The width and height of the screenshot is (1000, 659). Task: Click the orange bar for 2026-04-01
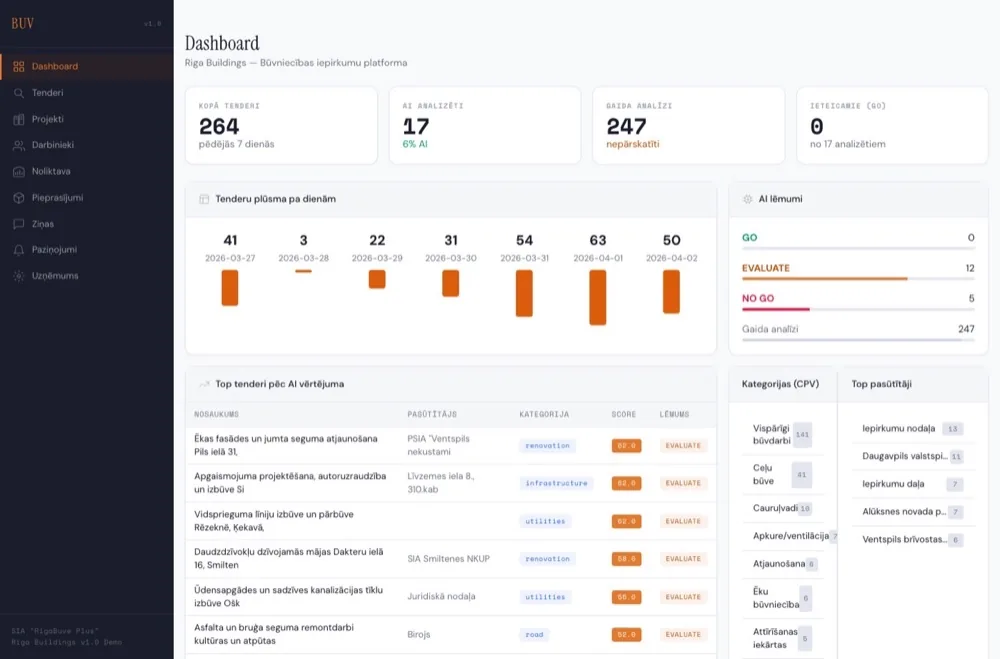(x=598, y=297)
